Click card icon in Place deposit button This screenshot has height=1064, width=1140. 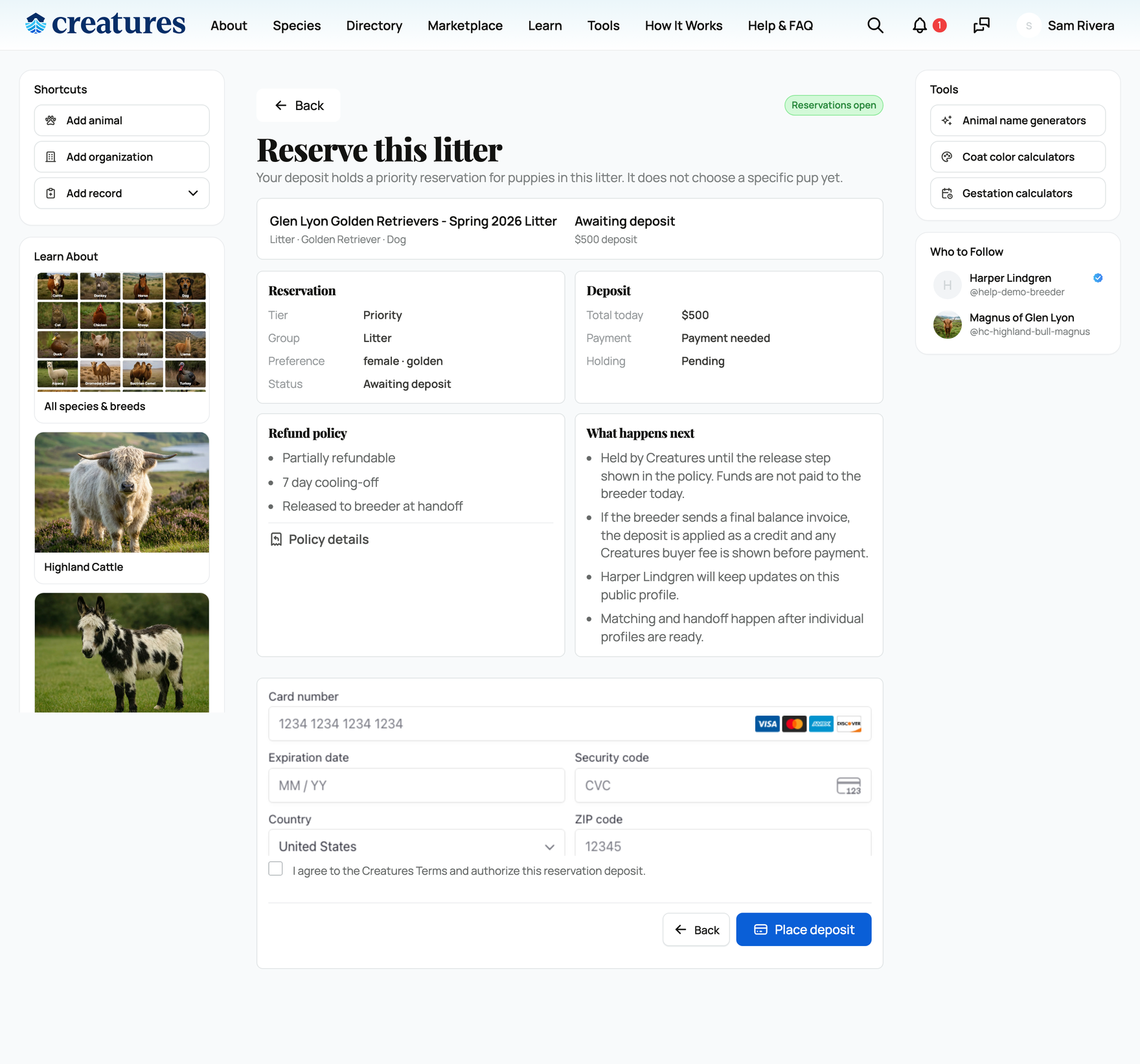[x=760, y=930]
